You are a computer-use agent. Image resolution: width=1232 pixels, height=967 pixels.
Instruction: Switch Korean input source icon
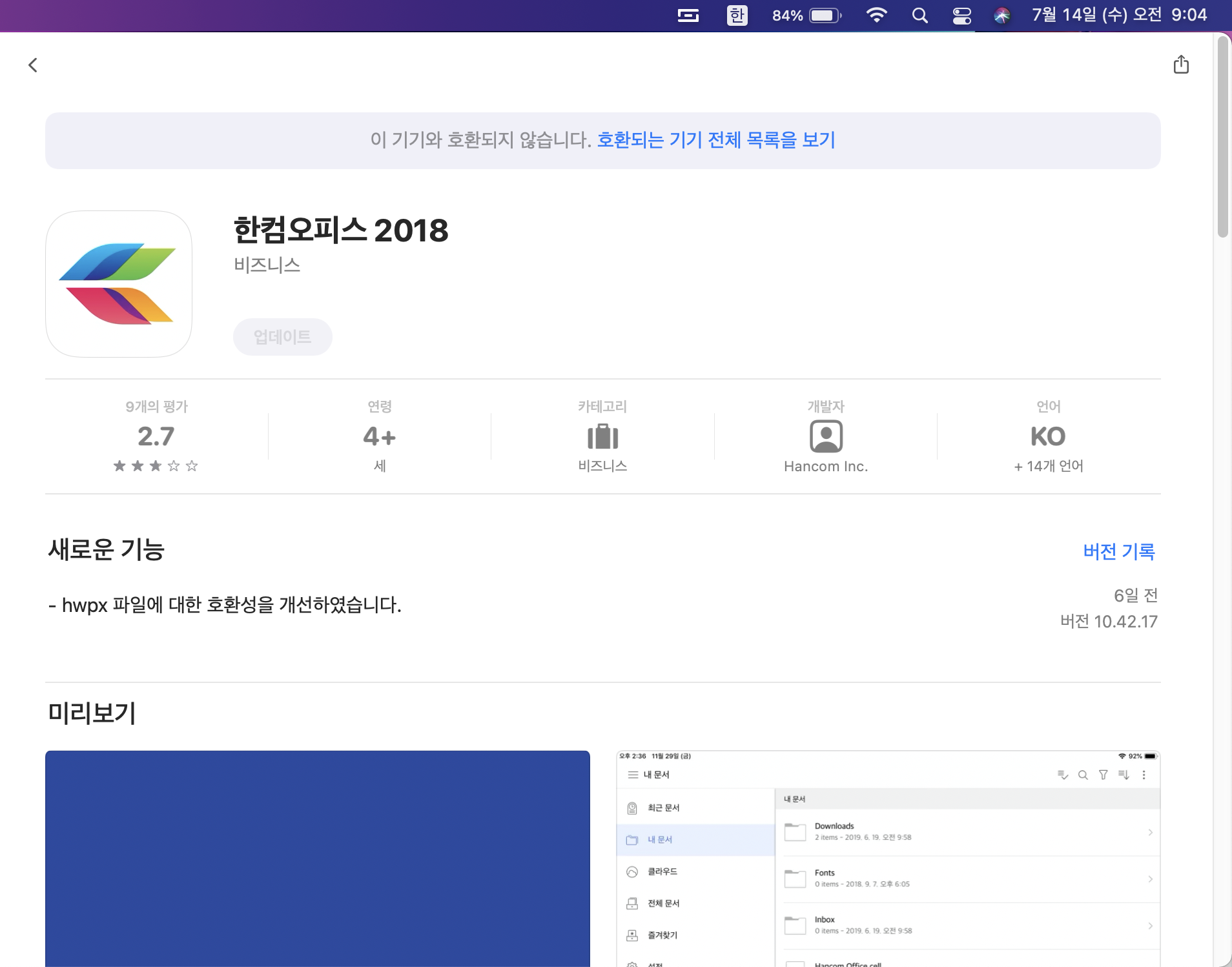(737, 15)
